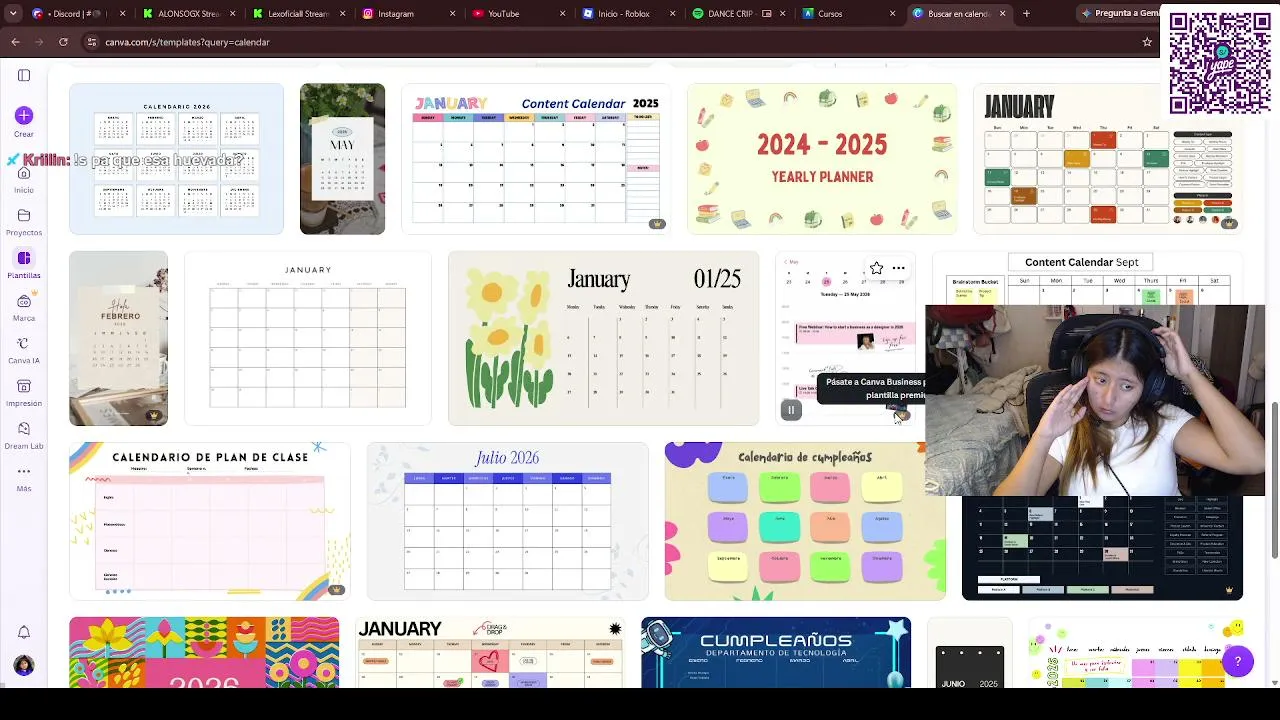Open the January Content Calendar 2025 template
The image size is (1280, 720).
(536, 159)
